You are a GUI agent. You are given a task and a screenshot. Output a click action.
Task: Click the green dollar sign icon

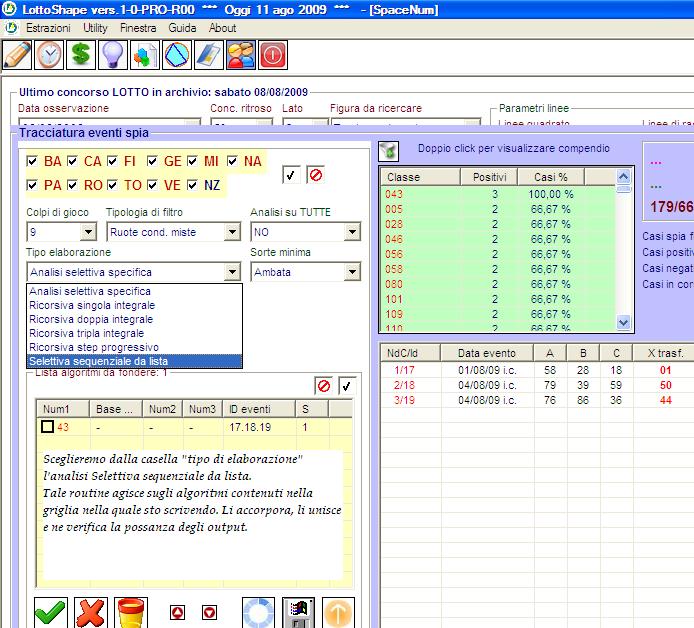(81, 55)
